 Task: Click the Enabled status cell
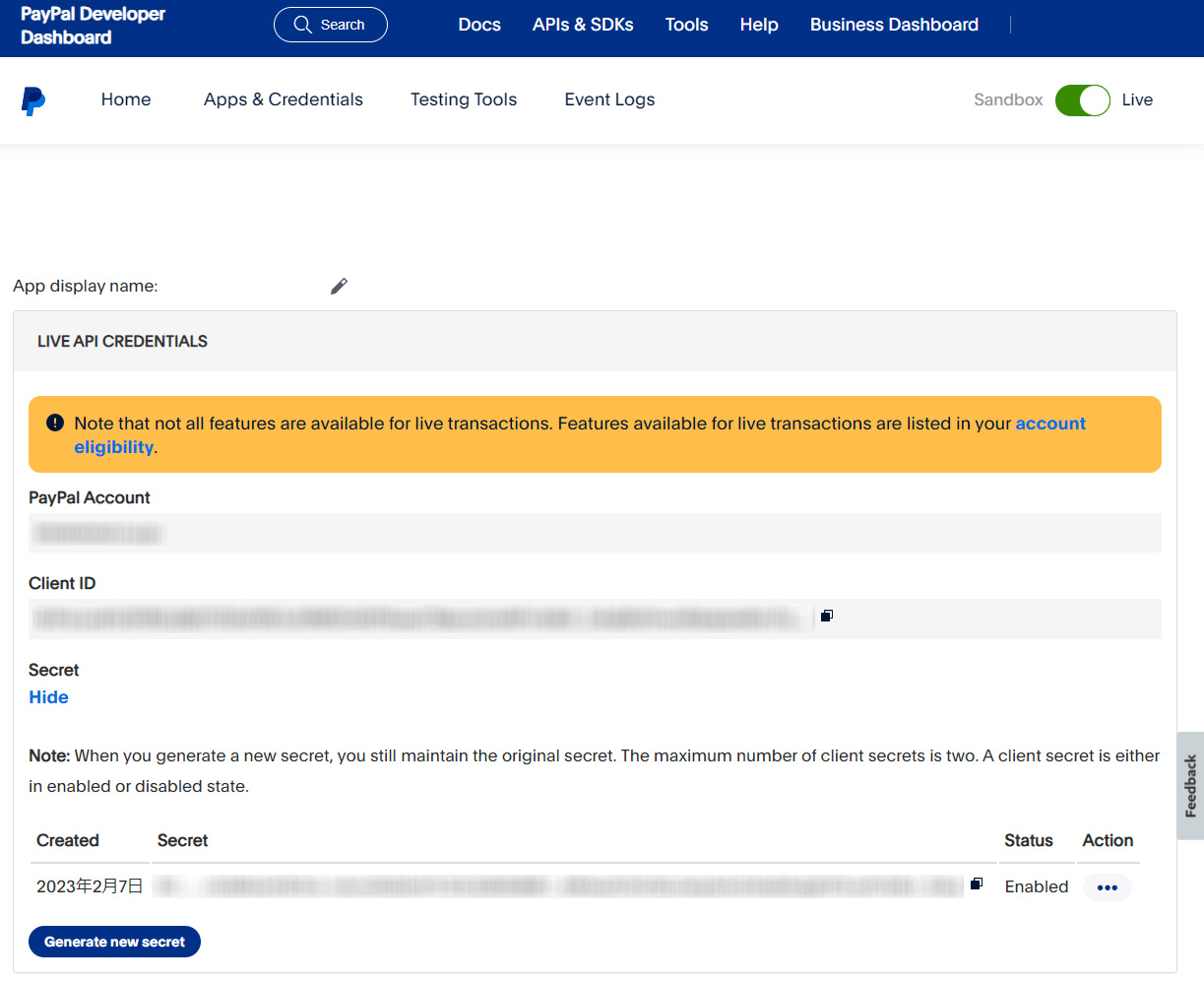pyautogui.click(x=1037, y=886)
